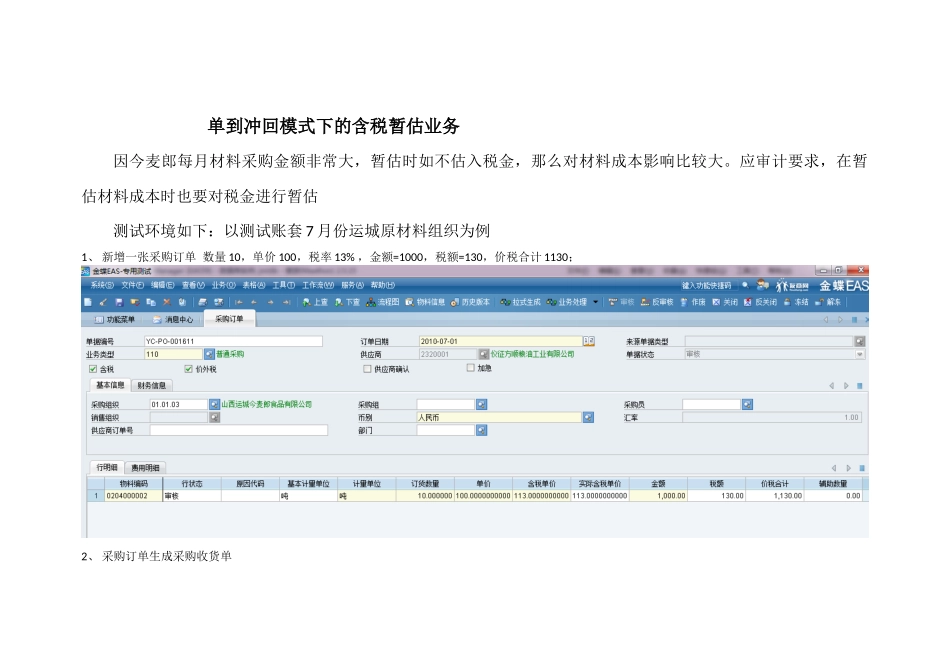Switch to the 财务信息 tab
Image resolution: width=950 pixels, height=672 pixels.
(x=152, y=385)
